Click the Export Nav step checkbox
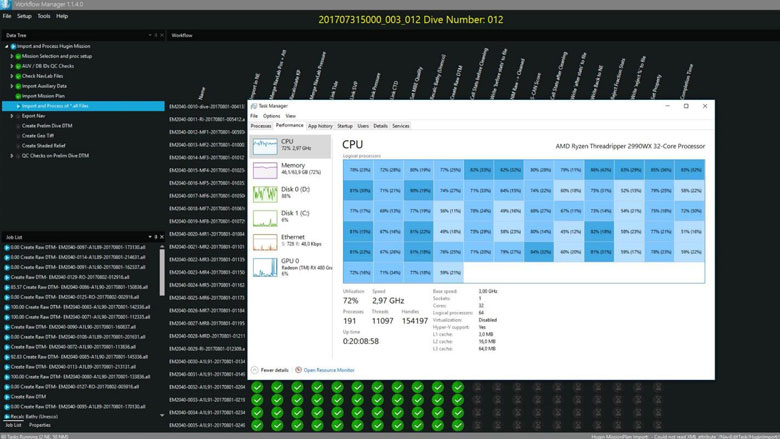Viewport: 780px width, 439px height. point(17,116)
